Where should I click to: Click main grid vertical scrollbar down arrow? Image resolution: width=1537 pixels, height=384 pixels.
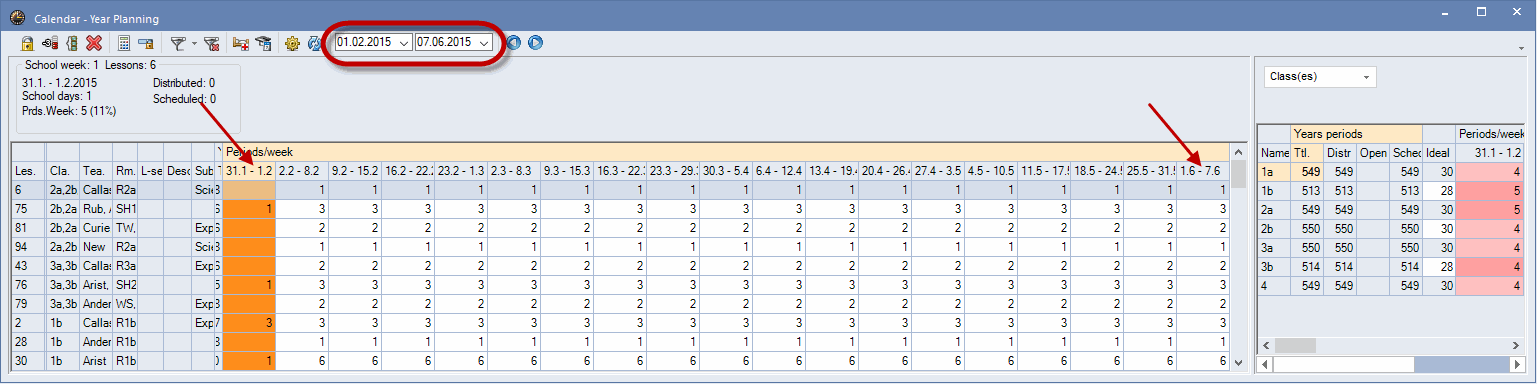pos(1239,362)
